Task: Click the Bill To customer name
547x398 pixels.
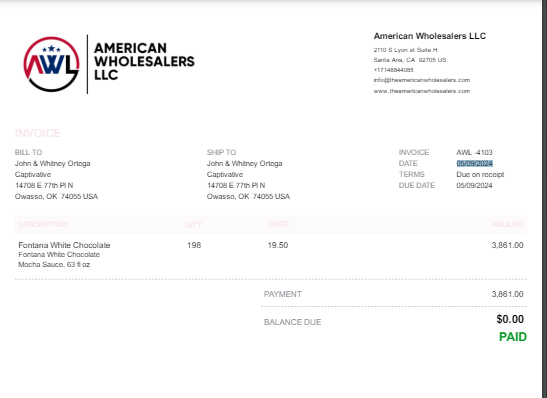Action: coord(52,163)
